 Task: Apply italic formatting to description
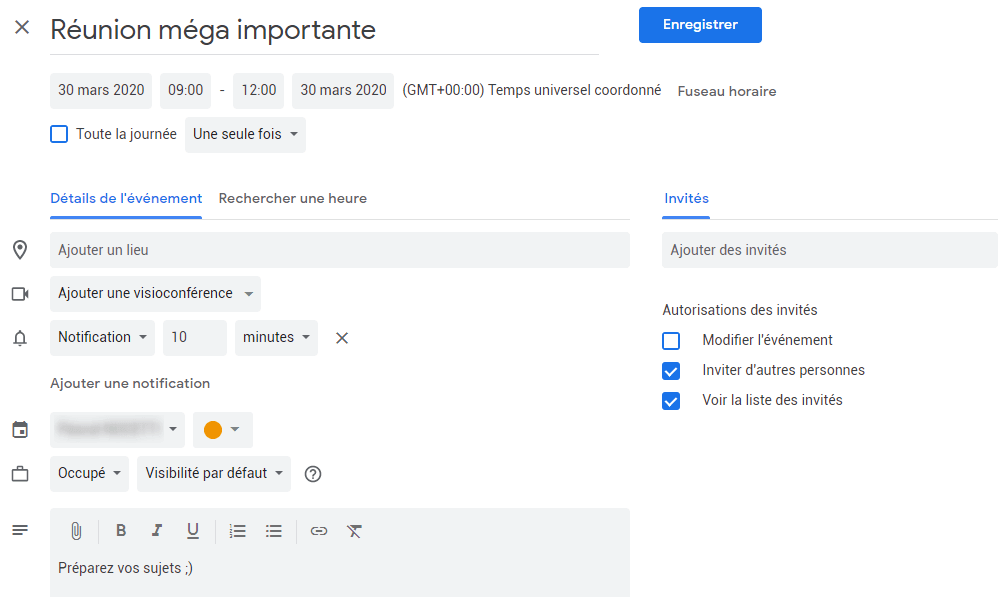click(x=156, y=531)
